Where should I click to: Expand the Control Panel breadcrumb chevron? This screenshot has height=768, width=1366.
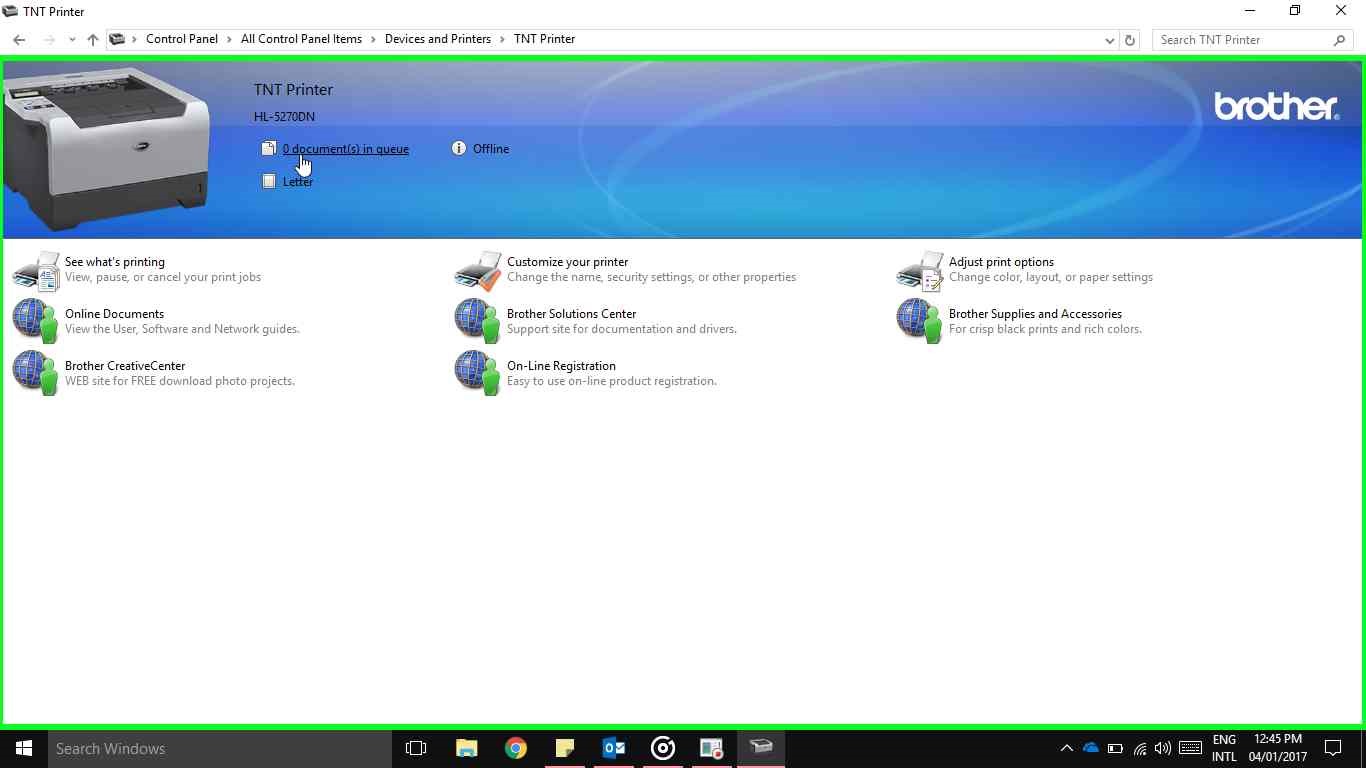point(229,39)
